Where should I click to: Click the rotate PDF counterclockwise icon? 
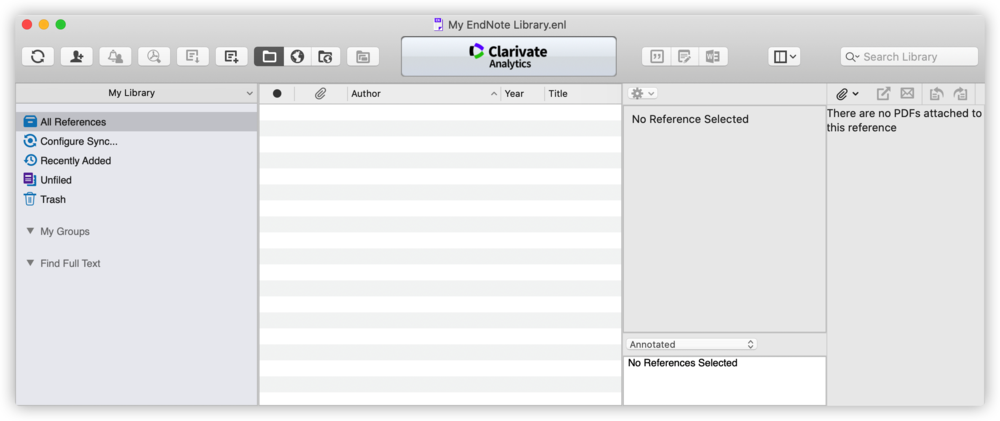click(x=936, y=94)
